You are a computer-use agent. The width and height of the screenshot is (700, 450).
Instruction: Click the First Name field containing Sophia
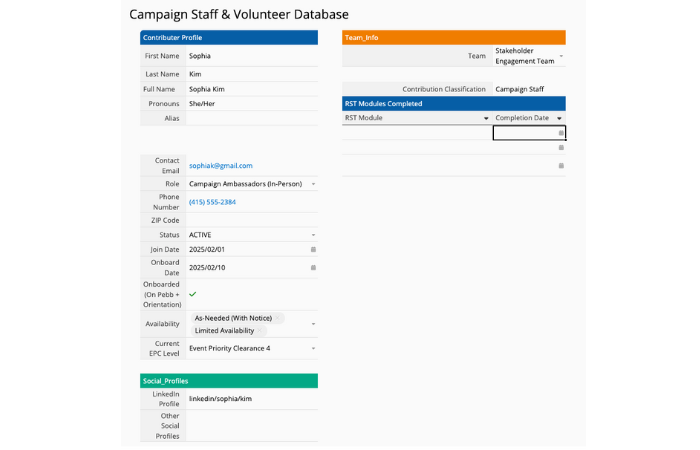[250, 56]
